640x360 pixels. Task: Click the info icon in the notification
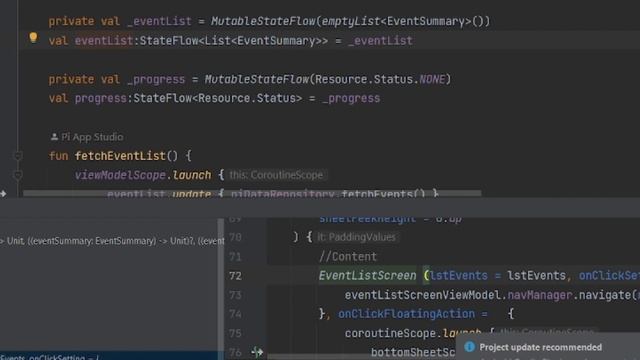[x=469, y=347]
